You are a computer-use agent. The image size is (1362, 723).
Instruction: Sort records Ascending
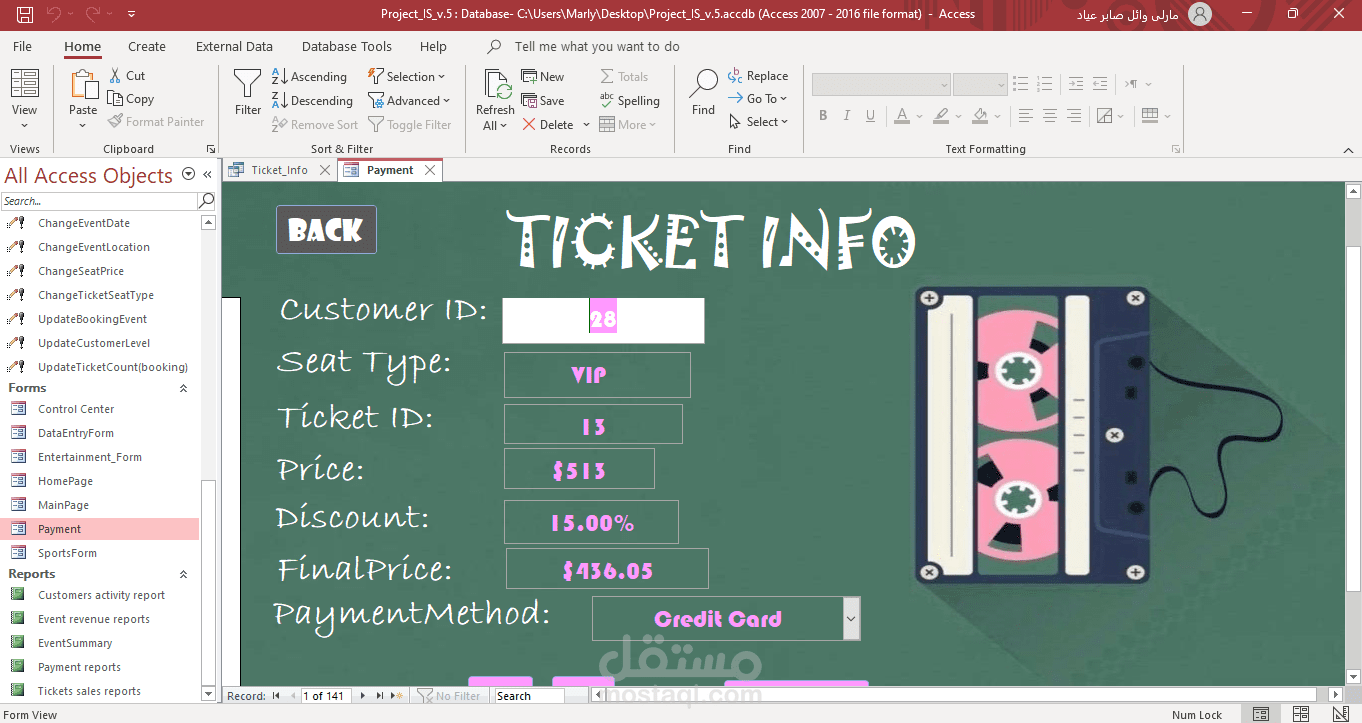pos(309,77)
